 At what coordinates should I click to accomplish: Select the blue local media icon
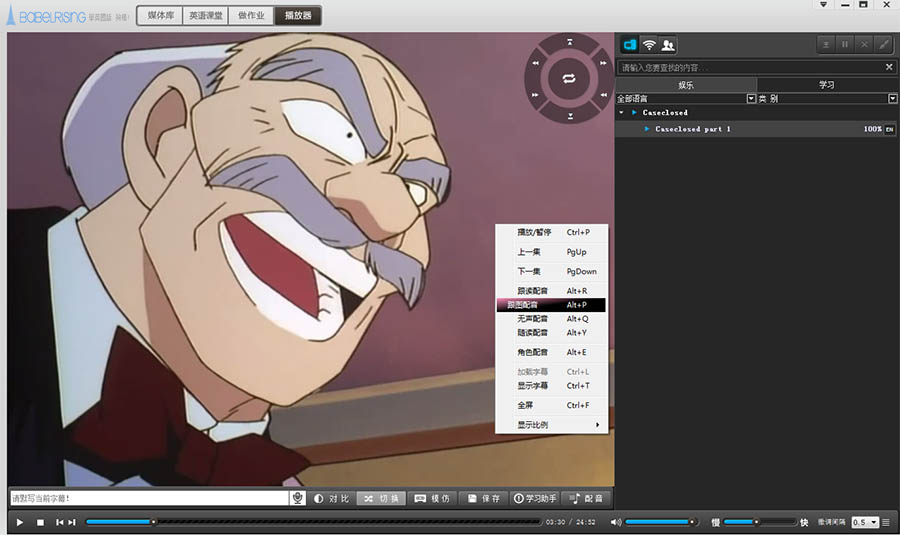point(630,45)
